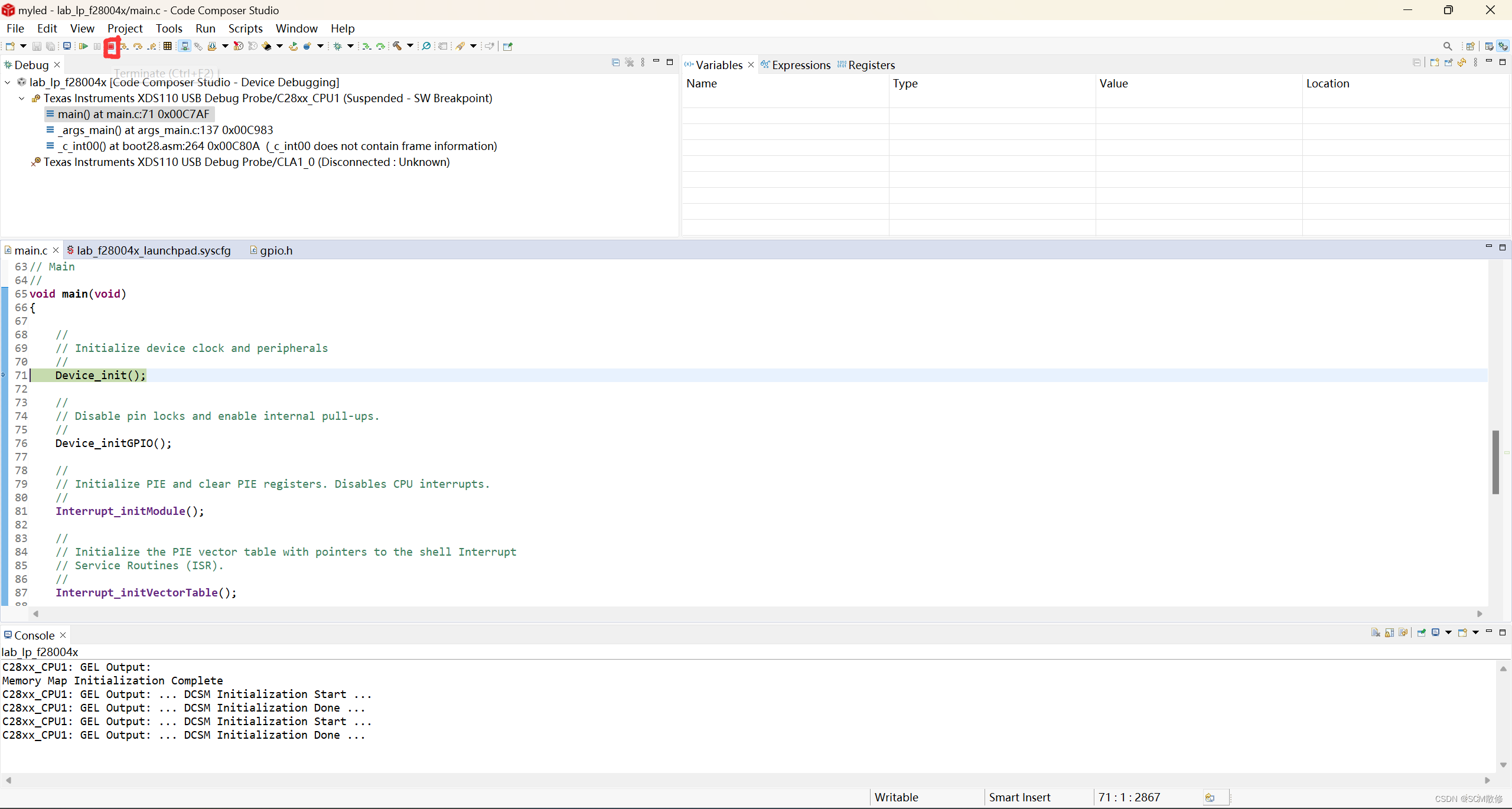The height and width of the screenshot is (809, 1512).
Task: Toggle Pin Console in Console toolbar
Action: (x=1421, y=632)
